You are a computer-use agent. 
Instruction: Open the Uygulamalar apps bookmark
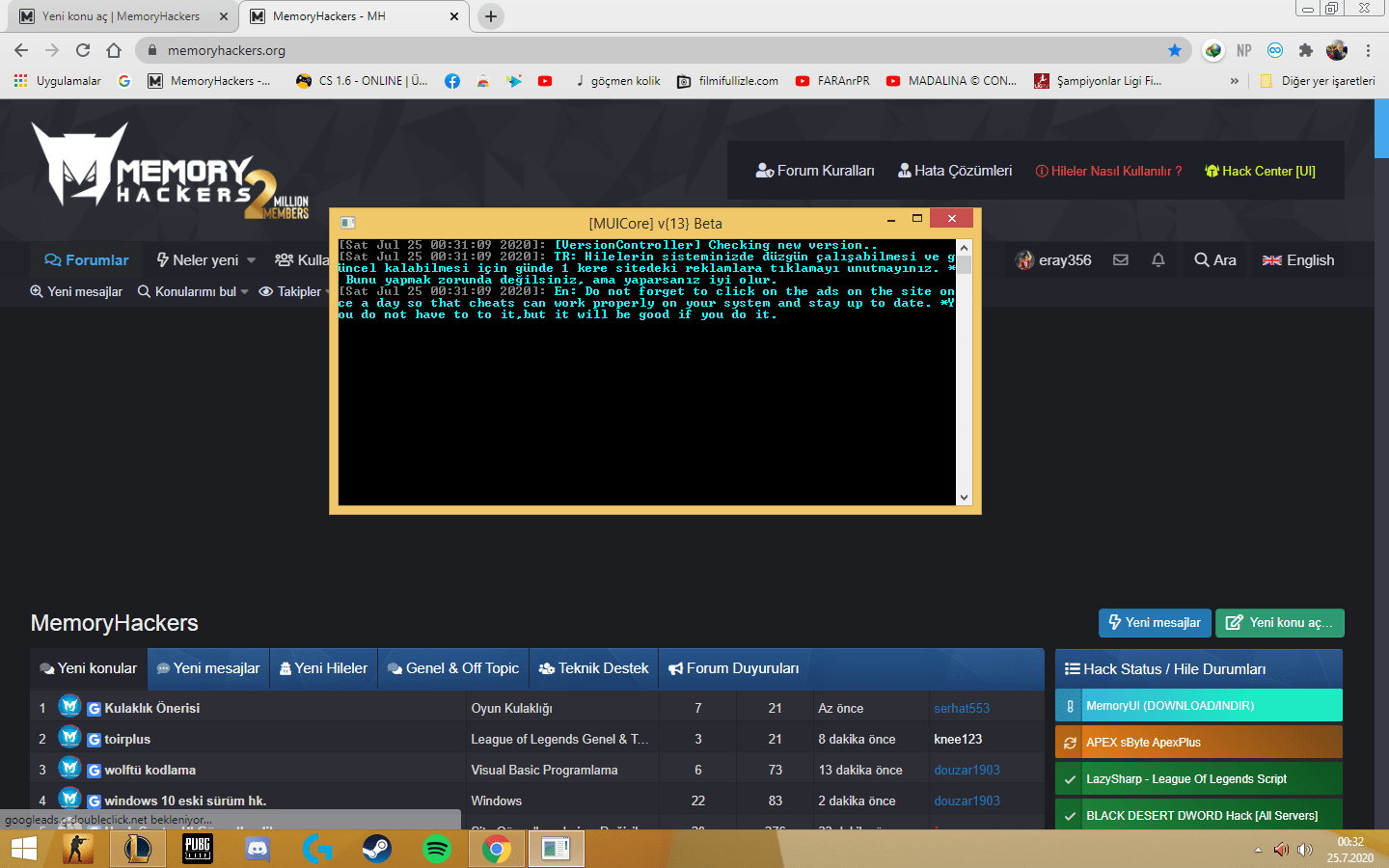(x=58, y=81)
